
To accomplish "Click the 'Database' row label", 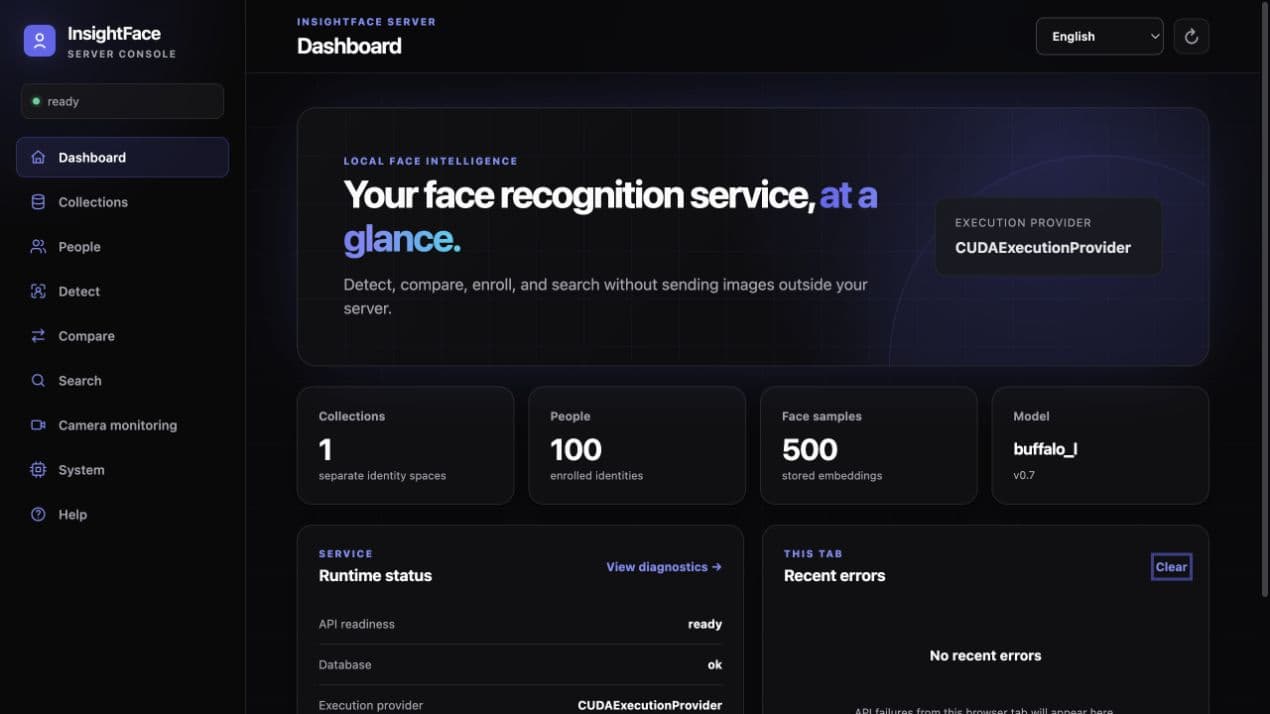I will click(345, 664).
